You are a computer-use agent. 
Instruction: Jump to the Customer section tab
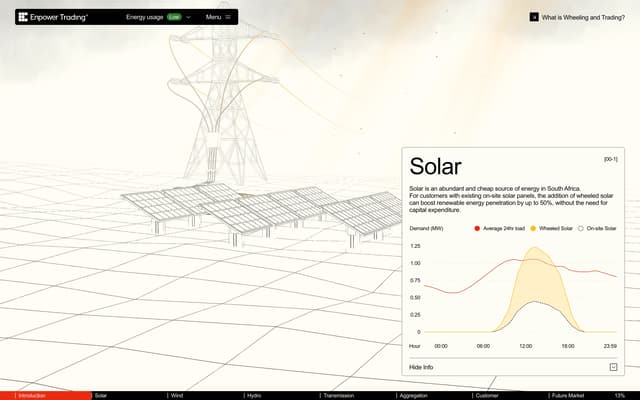coord(487,396)
